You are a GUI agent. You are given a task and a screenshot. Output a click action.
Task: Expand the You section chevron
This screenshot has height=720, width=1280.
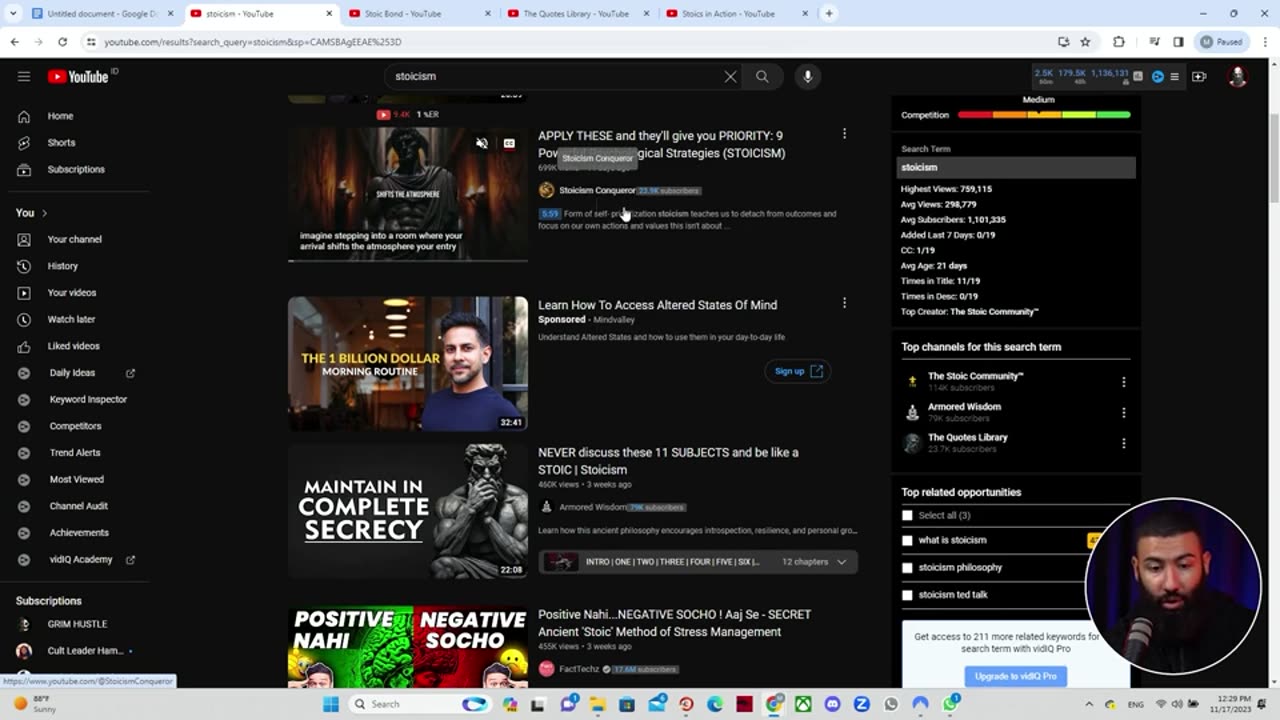click(x=44, y=213)
